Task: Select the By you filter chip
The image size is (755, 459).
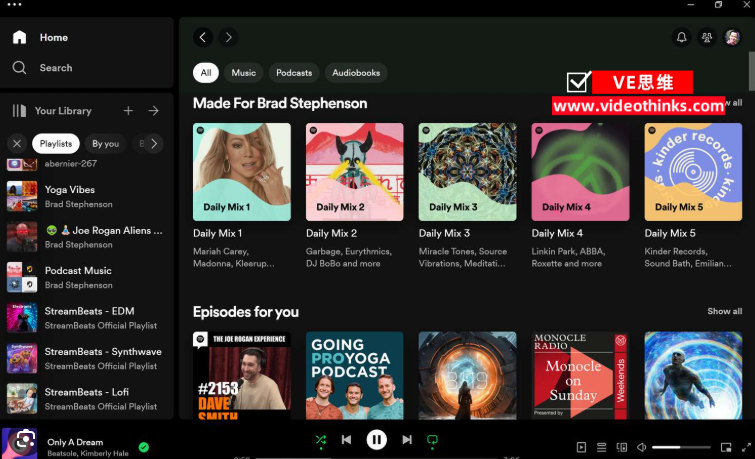Action: click(x=105, y=144)
